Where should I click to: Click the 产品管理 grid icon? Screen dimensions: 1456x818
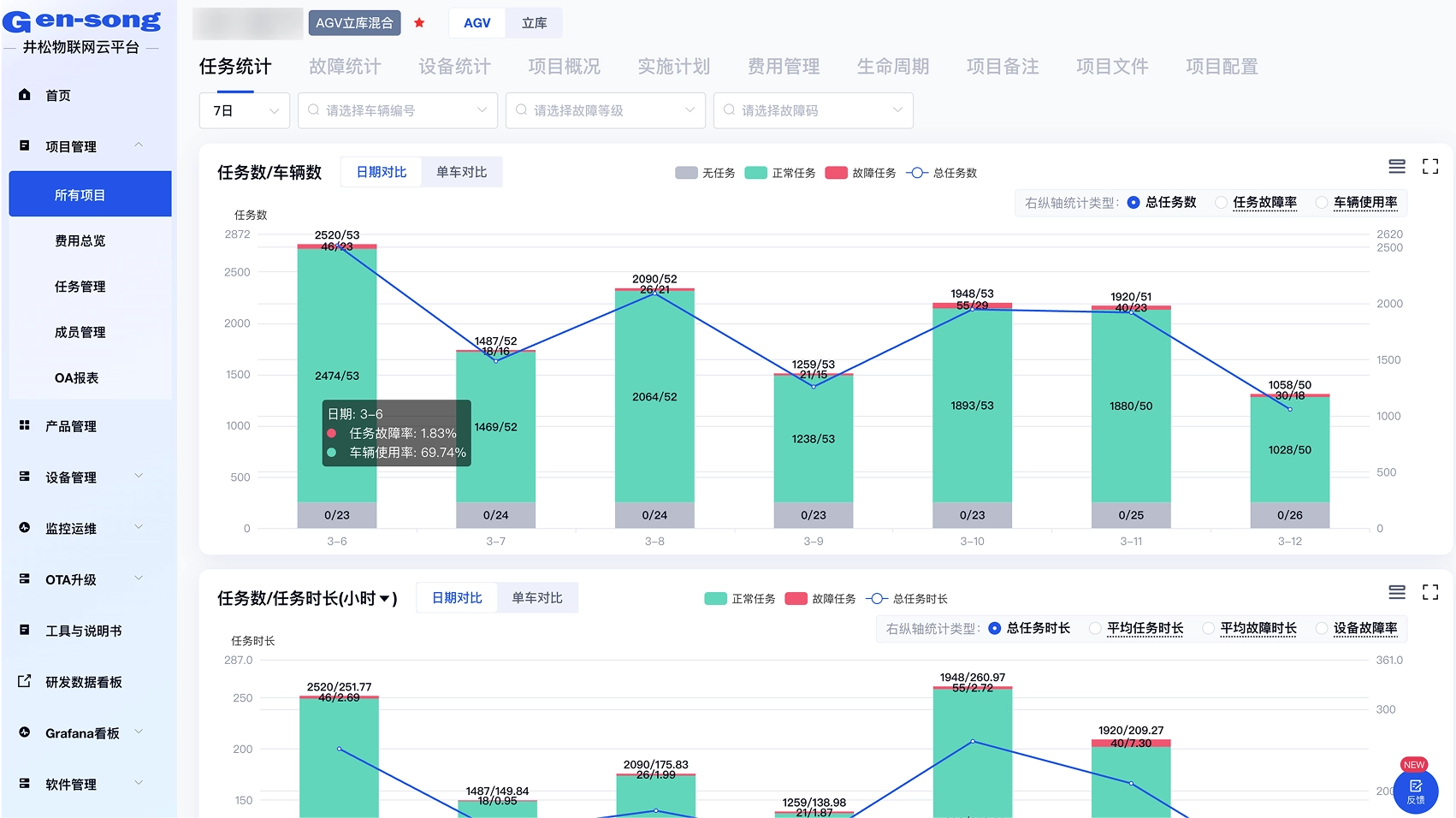click(25, 426)
